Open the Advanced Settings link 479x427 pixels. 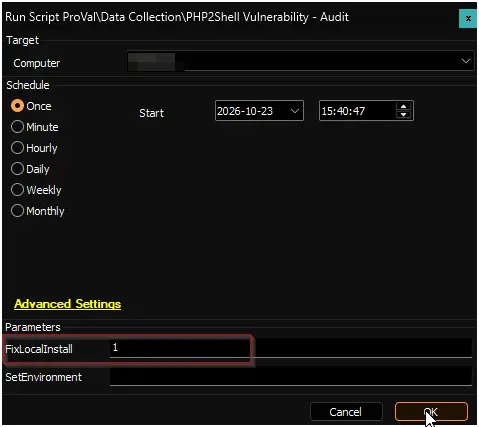click(67, 304)
